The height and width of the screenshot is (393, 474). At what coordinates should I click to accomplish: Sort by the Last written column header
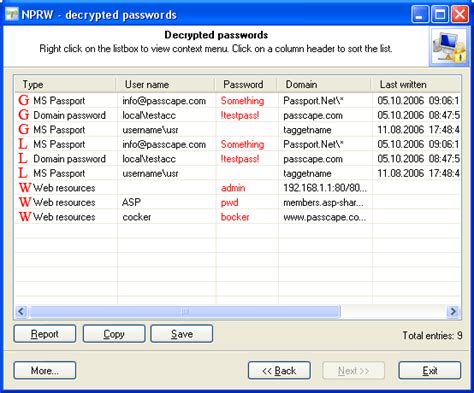(x=416, y=84)
